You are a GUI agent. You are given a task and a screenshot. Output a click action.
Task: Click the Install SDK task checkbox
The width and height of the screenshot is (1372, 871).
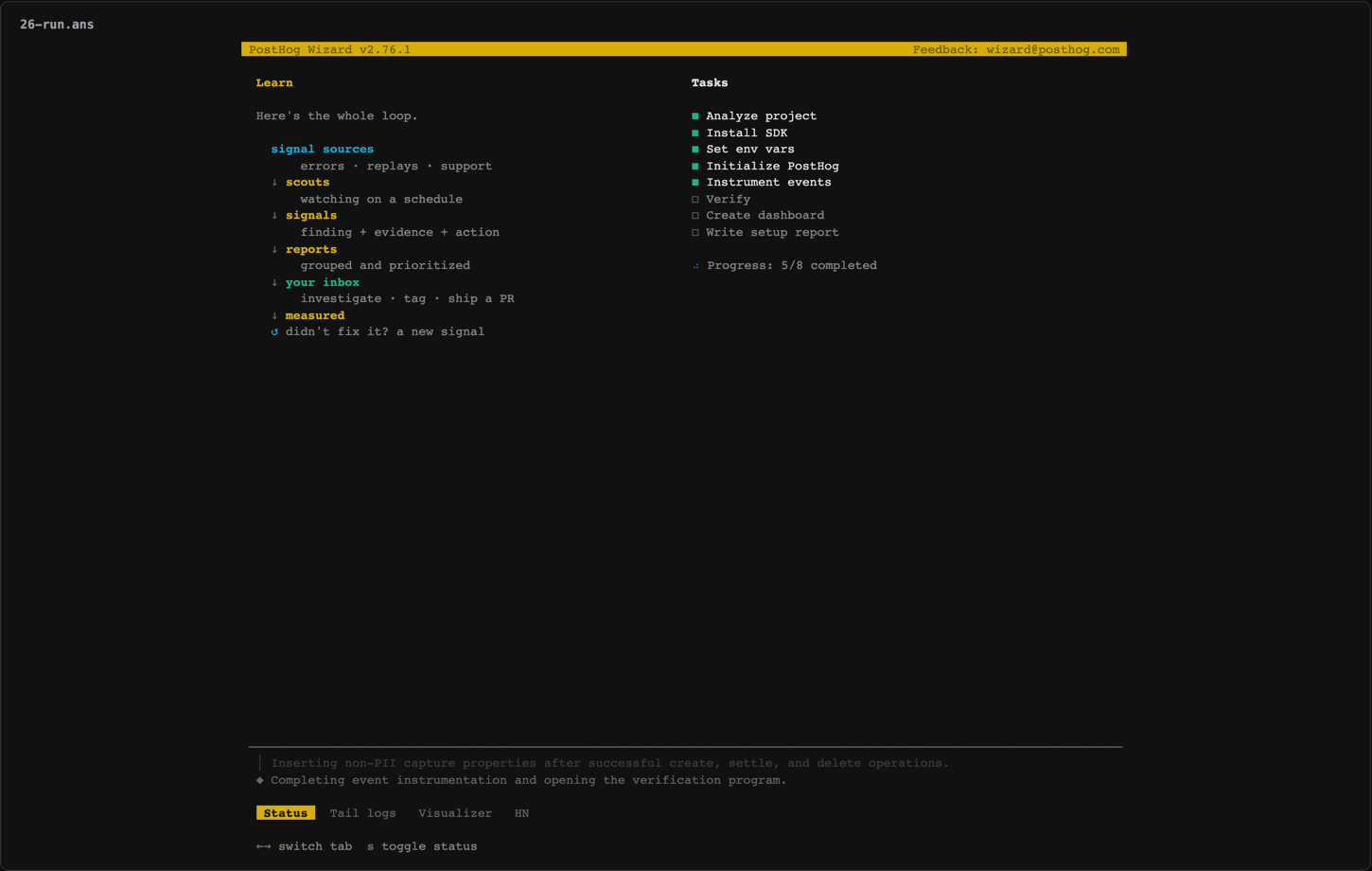pos(695,133)
